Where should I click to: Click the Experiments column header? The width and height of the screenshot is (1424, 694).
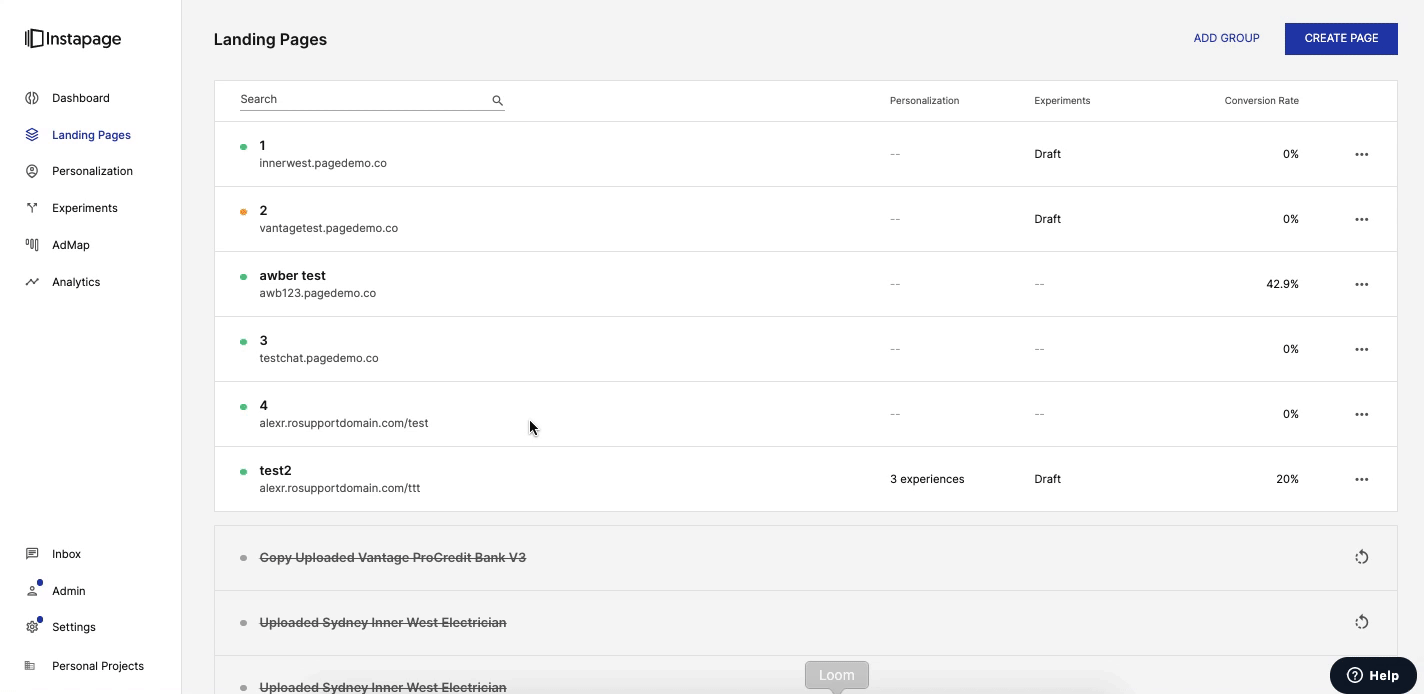click(x=1062, y=101)
